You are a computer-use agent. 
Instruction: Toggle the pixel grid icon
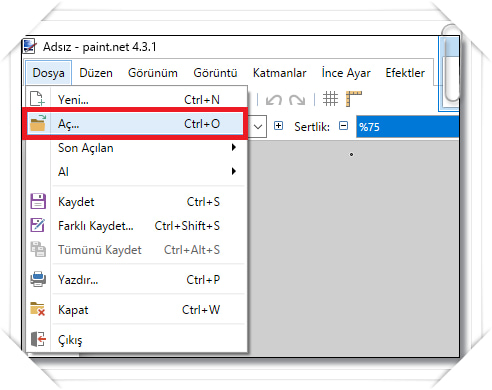click(x=330, y=99)
